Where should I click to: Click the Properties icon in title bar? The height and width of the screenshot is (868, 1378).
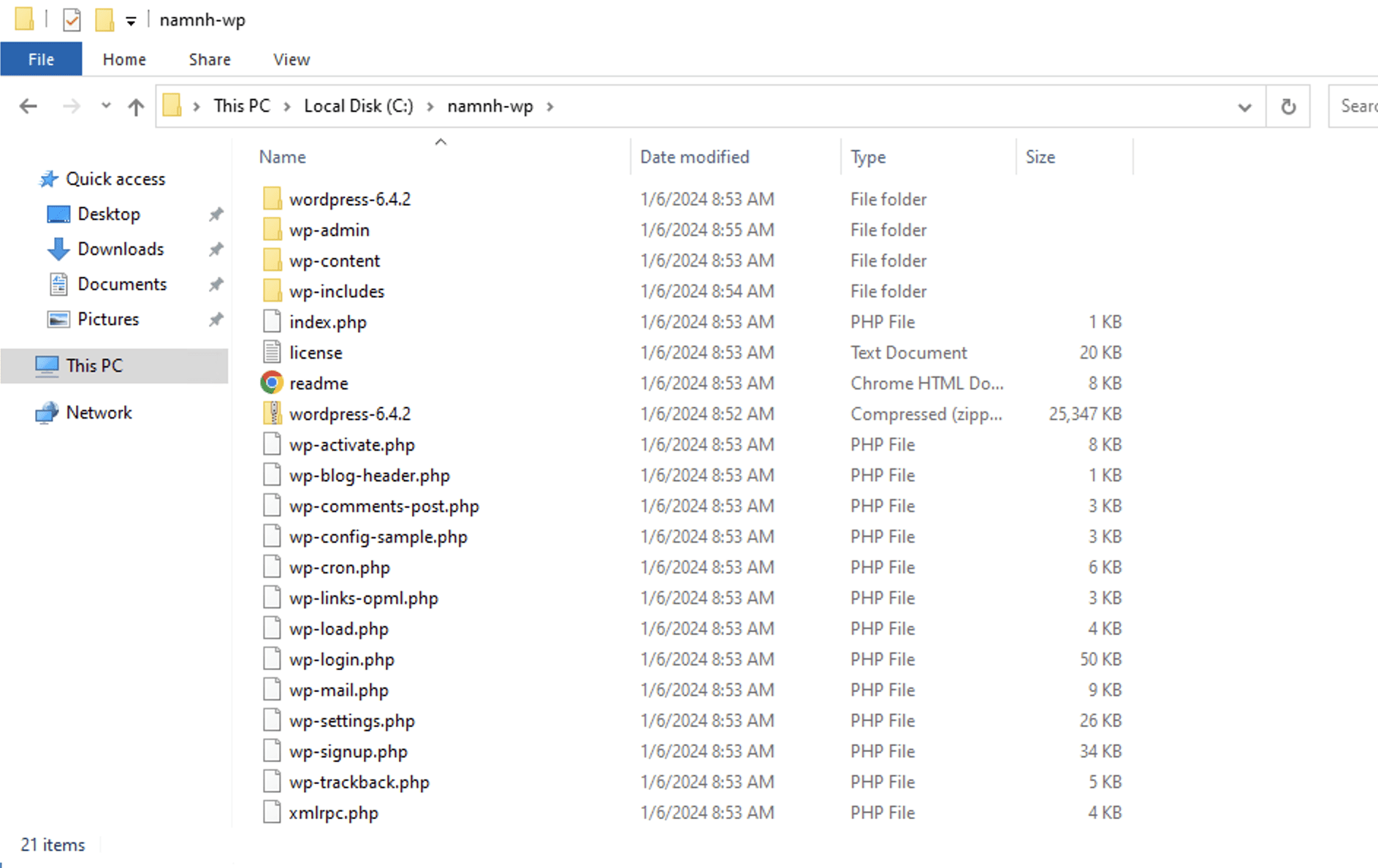click(x=72, y=20)
